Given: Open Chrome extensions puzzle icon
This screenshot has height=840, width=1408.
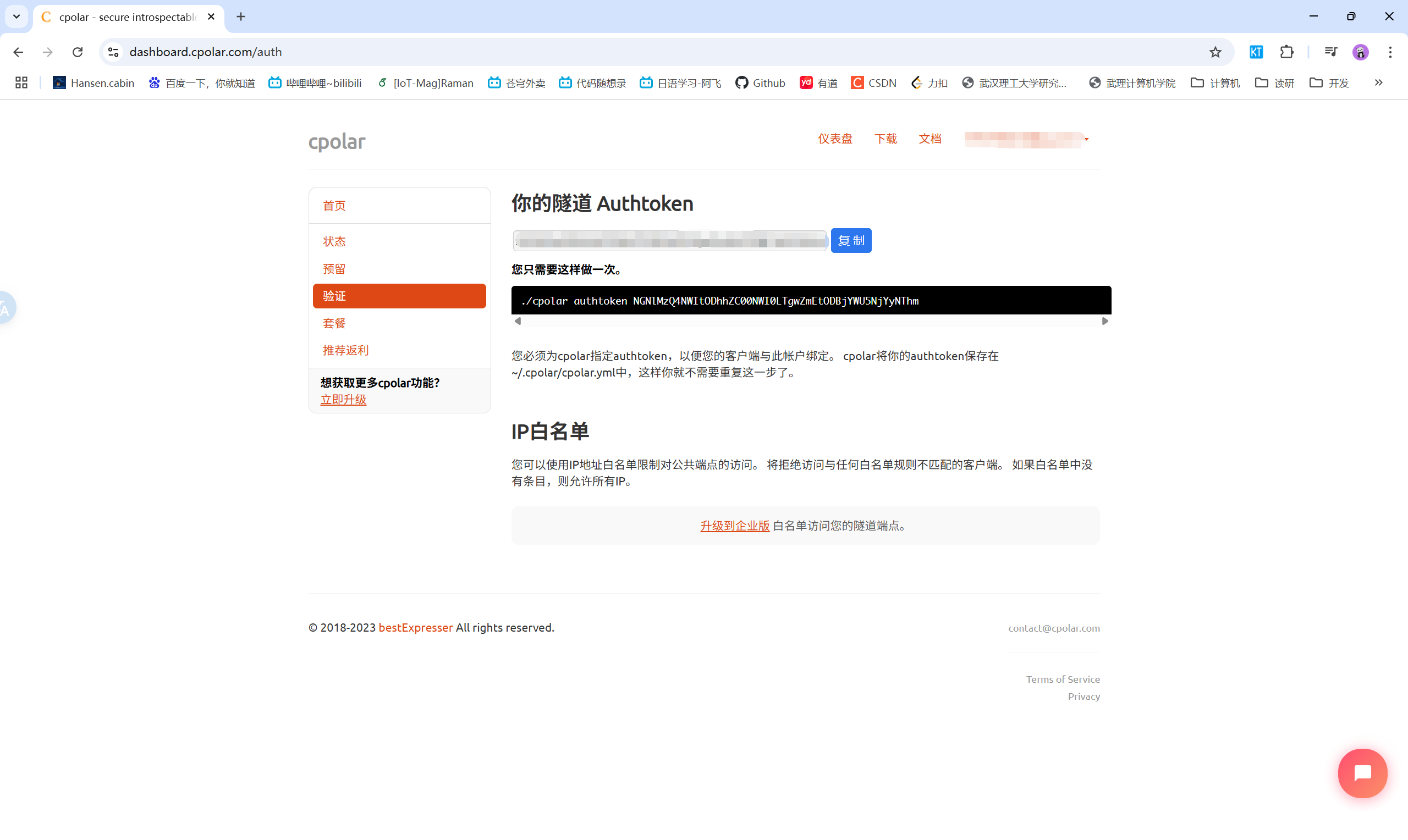Looking at the screenshot, I should point(1287,52).
